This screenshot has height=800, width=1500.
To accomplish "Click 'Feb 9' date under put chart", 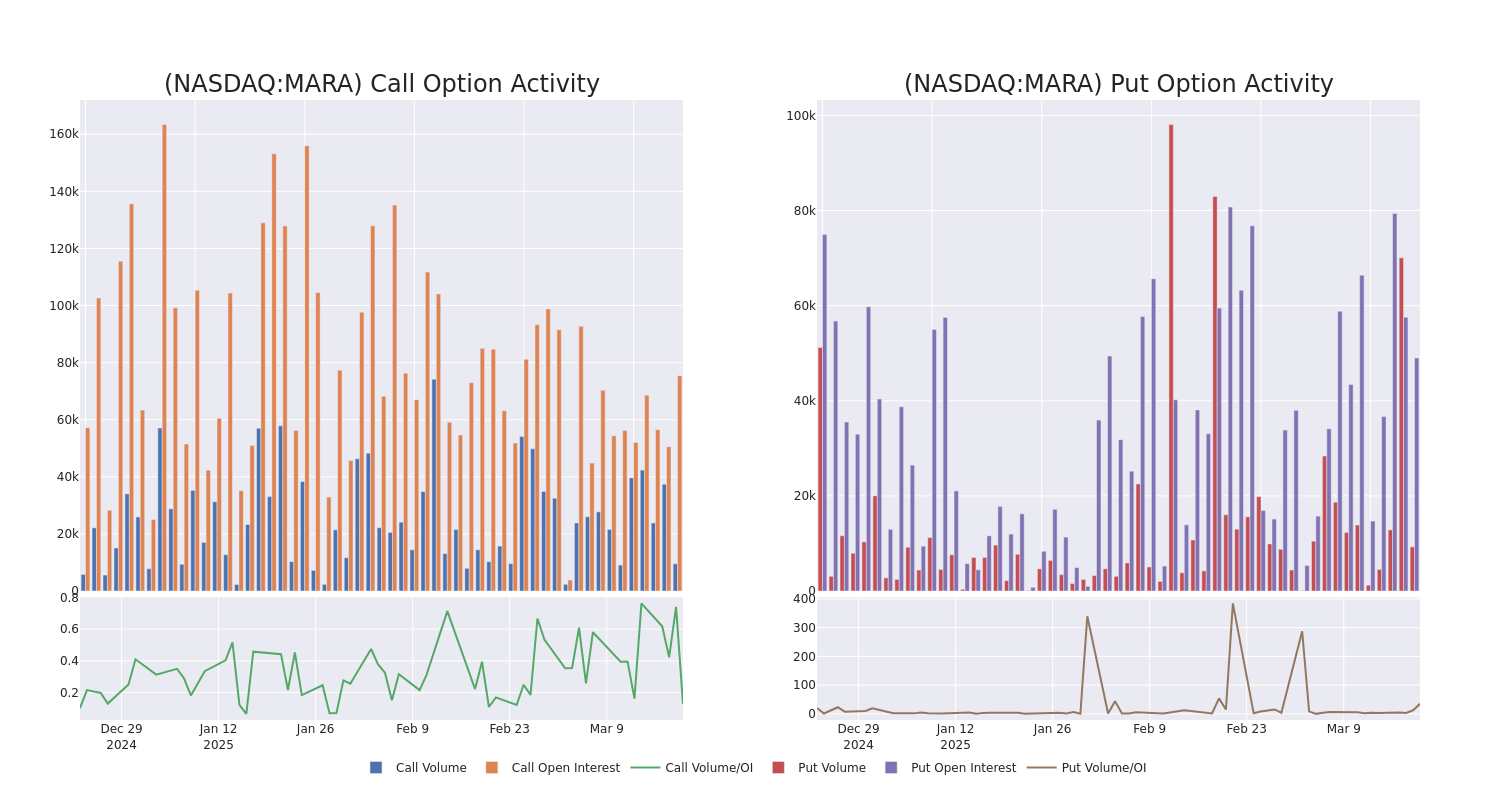I will pos(1149,729).
